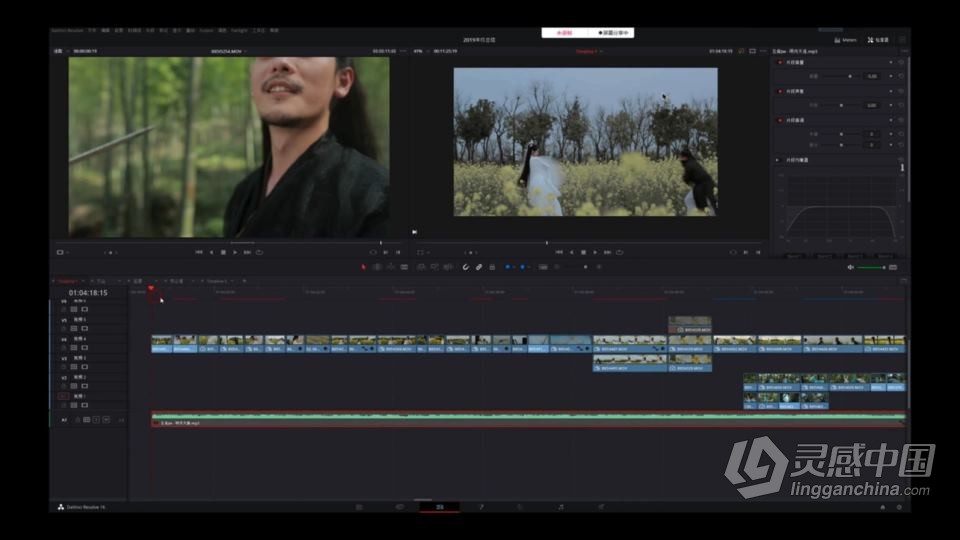Open source viewer options three-dot menu
The image size is (960, 540).
pos(403,51)
